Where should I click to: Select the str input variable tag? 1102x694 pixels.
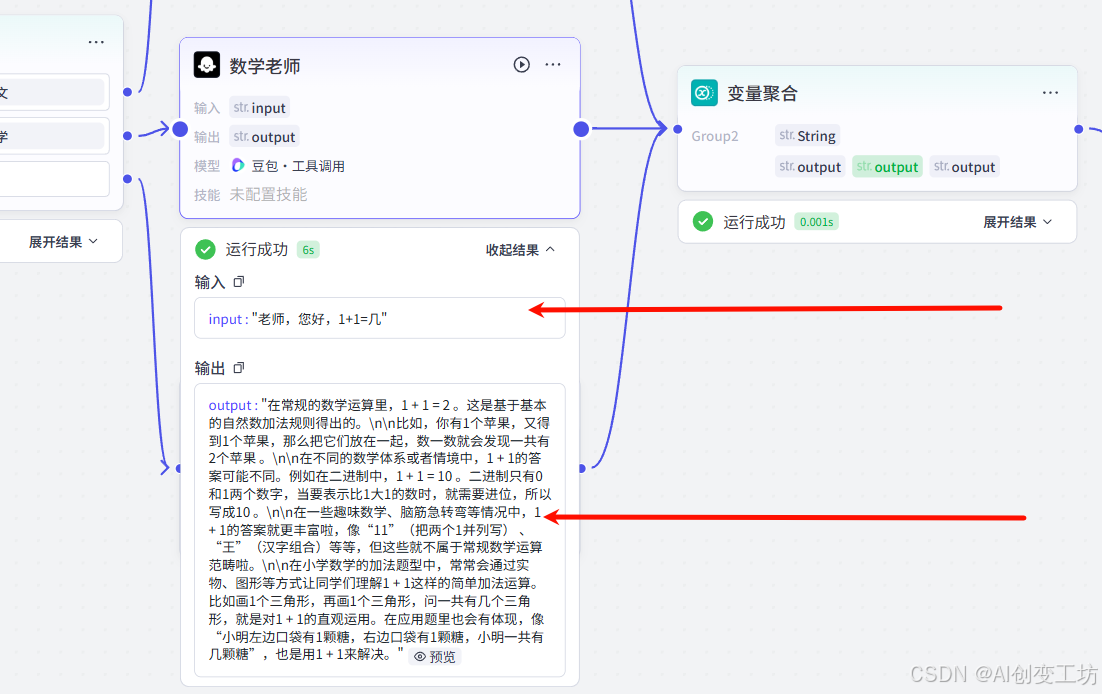pyautogui.click(x=260, y=108)
